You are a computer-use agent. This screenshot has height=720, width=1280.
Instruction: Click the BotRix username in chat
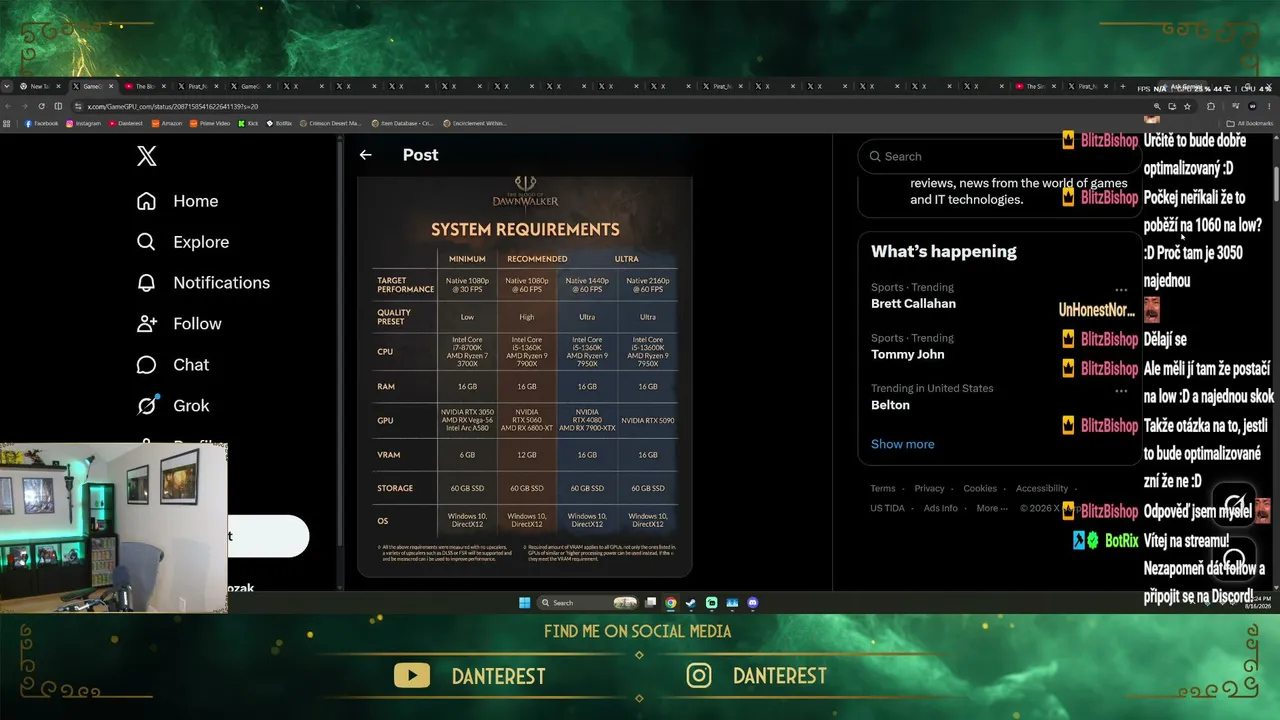(x=1122, y=541)
